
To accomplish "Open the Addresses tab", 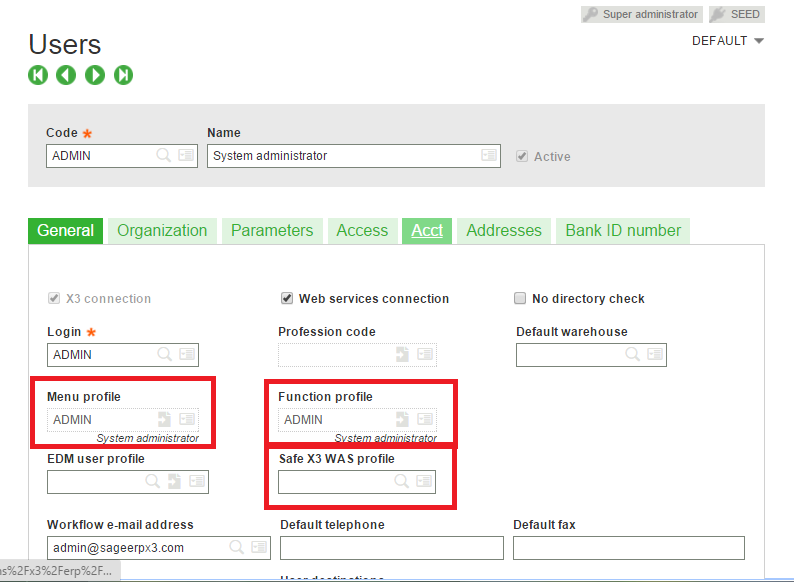I will coord(504,231).
